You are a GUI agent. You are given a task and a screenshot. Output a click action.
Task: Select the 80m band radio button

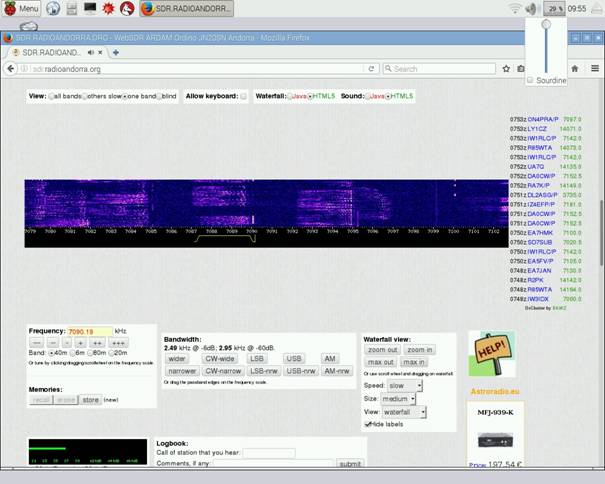tap(90, 353)
